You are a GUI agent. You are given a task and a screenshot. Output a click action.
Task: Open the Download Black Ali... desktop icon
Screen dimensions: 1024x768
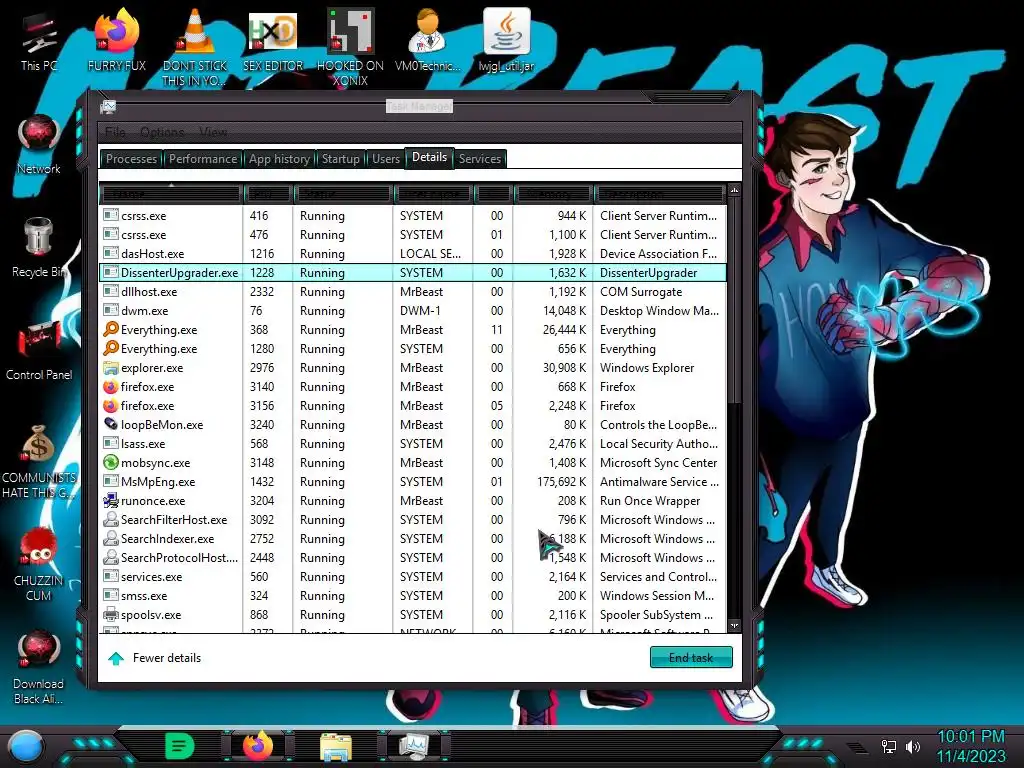coord(39,666)
